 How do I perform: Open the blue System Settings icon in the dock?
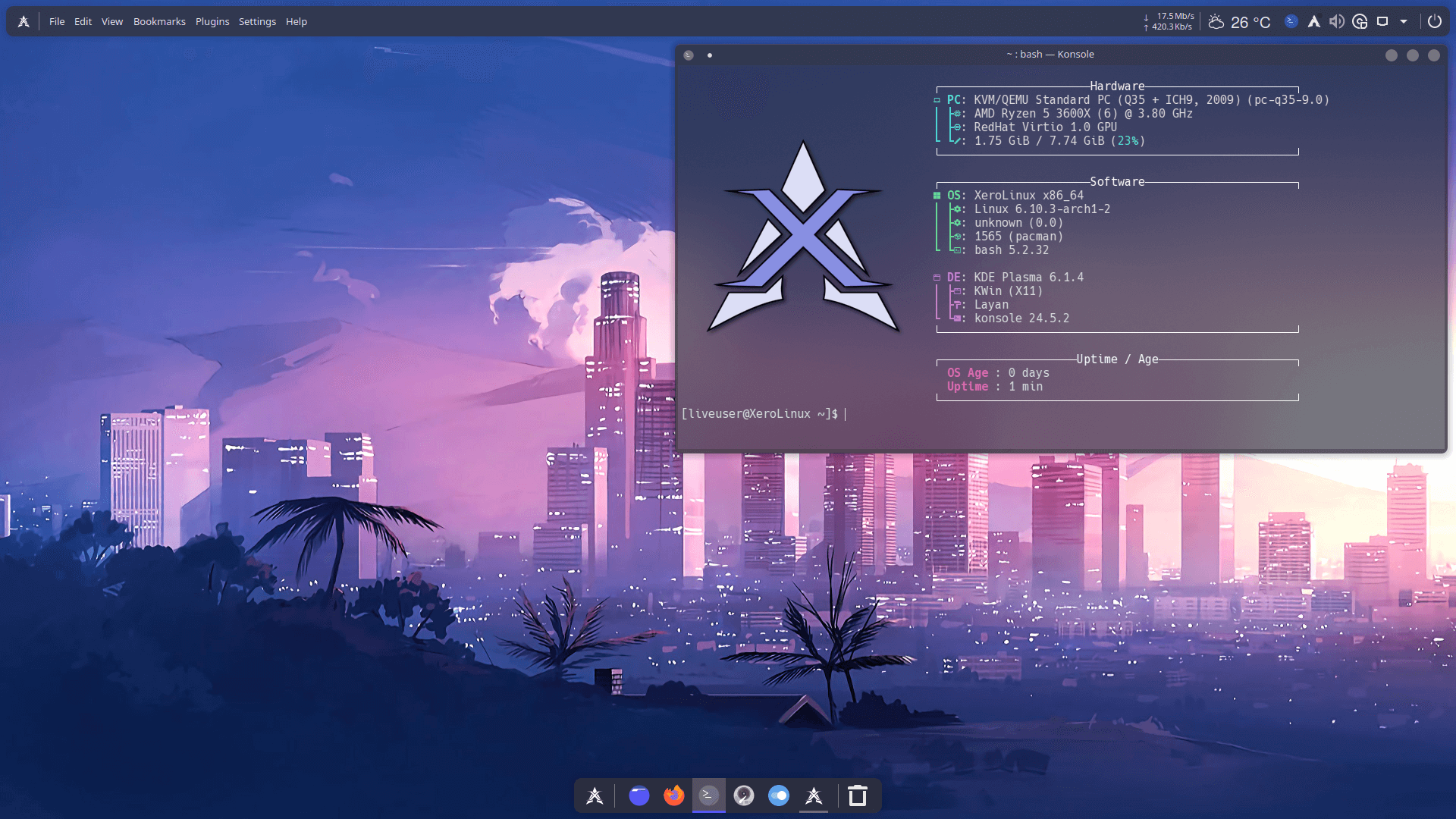point(779,795)
